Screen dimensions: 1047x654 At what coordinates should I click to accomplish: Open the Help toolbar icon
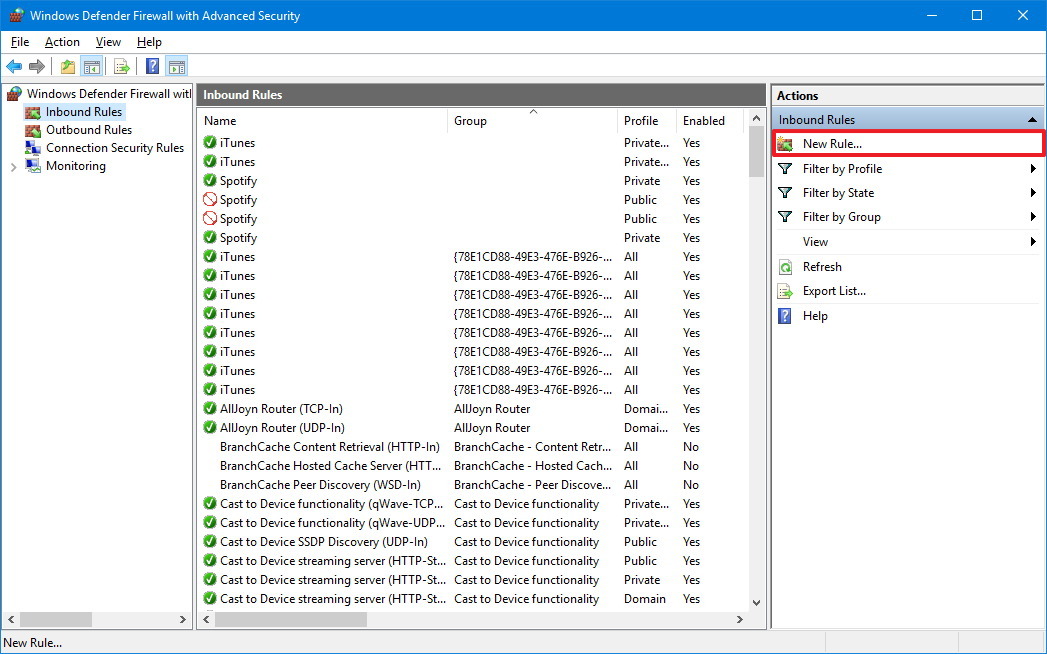(x=150, y=66)
